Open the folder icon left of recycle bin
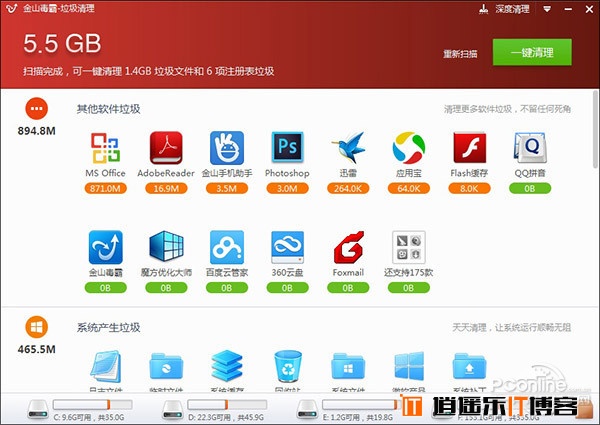The width and height of the screenshot is (600, 425). click(x=166, y=366)
